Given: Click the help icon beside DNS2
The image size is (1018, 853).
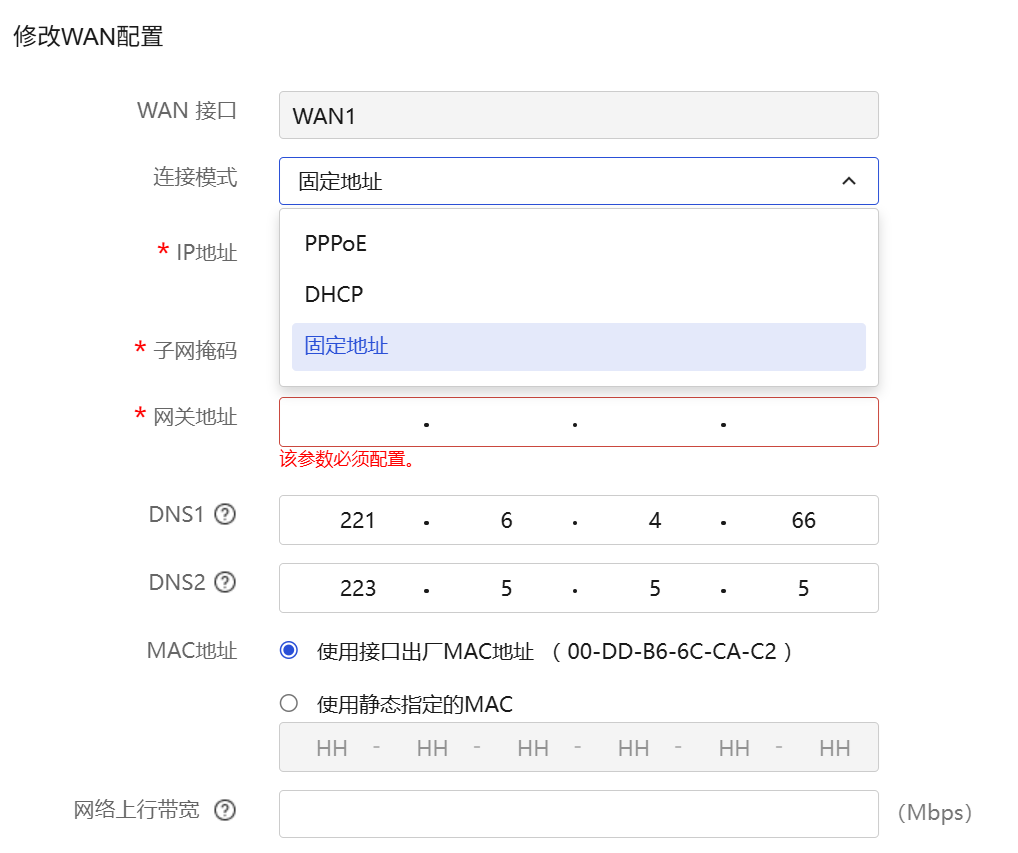Looking at the screenshot, I should [225, 582].
